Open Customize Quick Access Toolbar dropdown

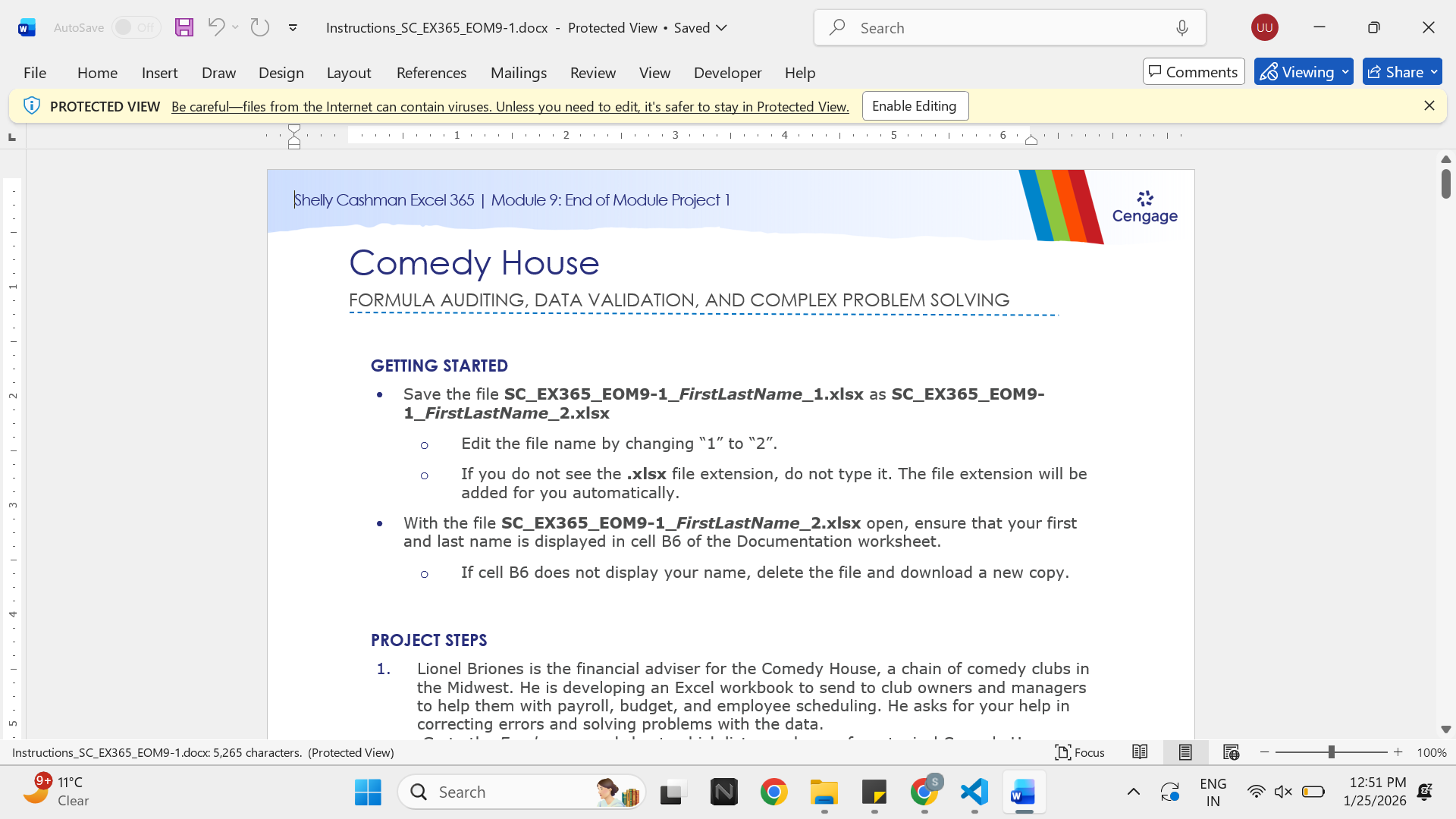pos(293,28)
